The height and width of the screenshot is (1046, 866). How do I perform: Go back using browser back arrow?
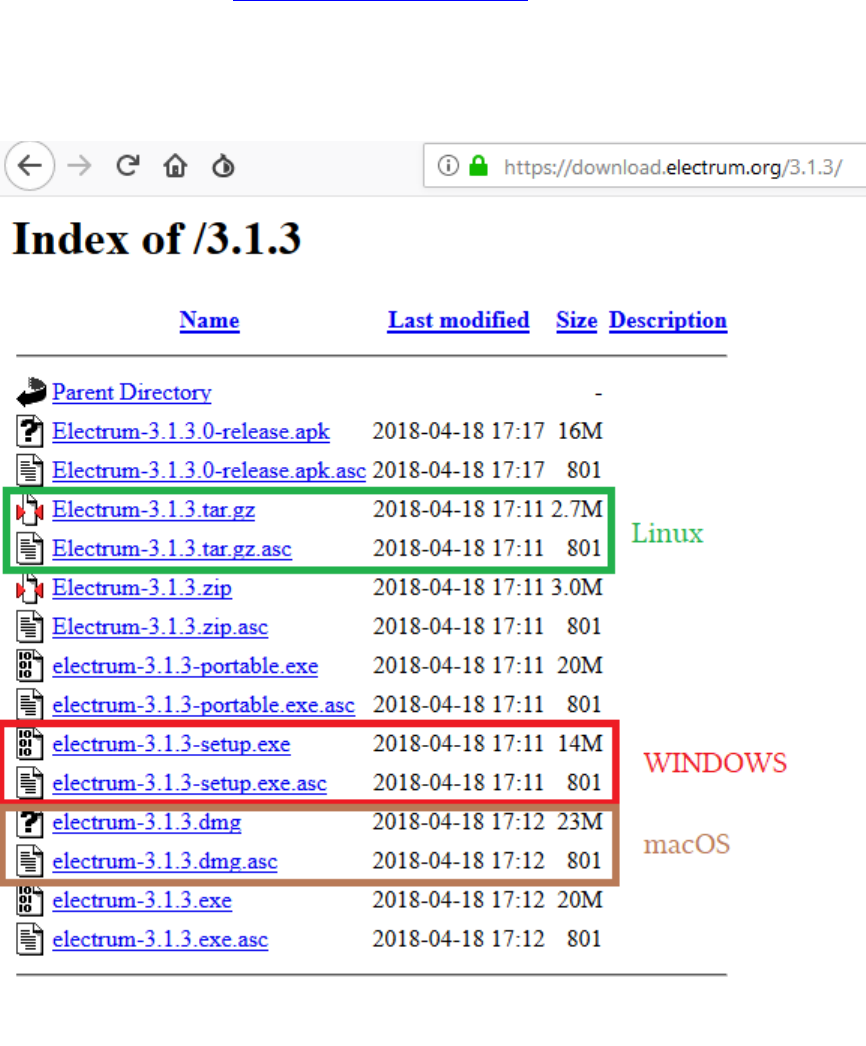(30, 165)
